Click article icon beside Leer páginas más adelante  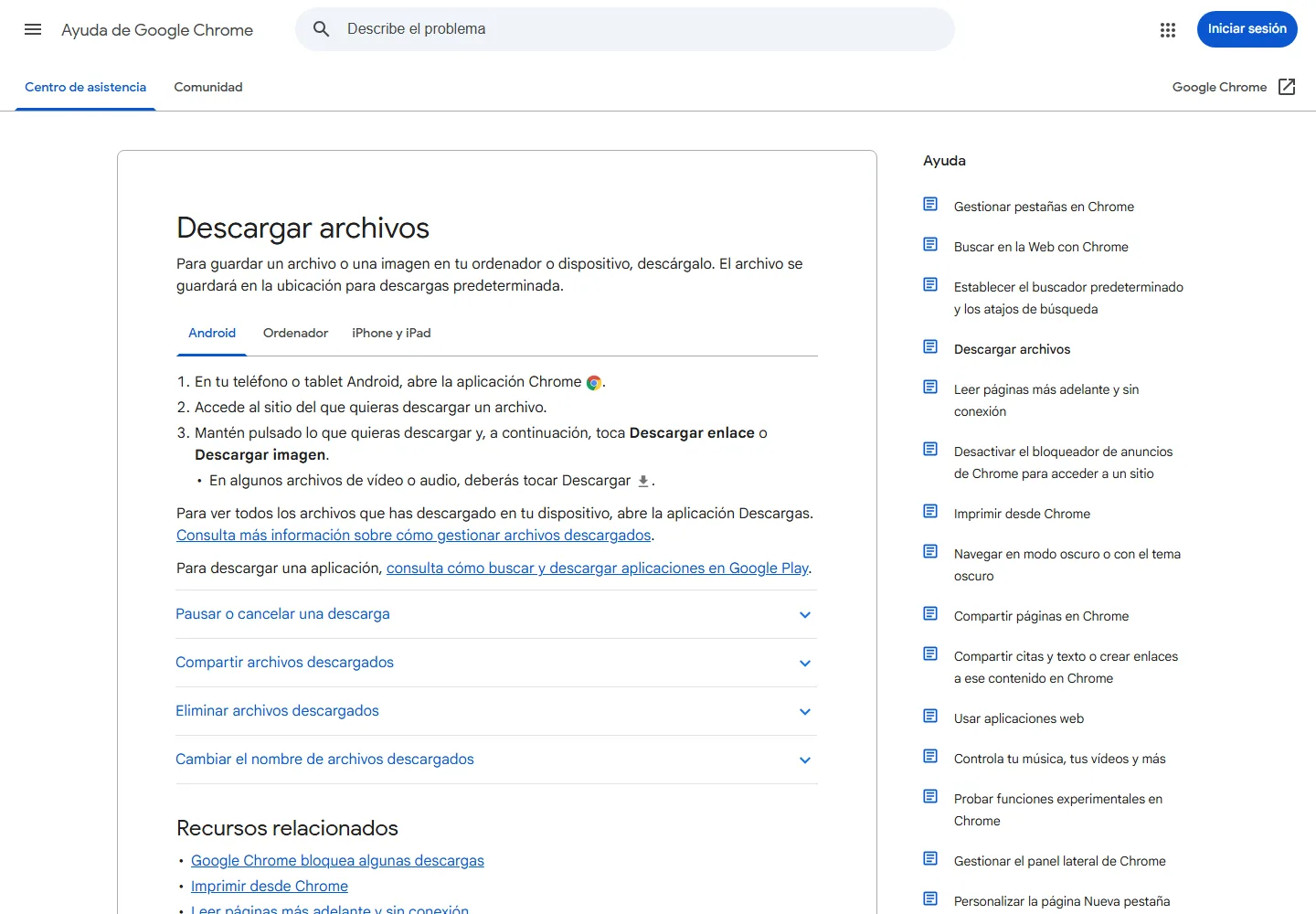(930, 387)
